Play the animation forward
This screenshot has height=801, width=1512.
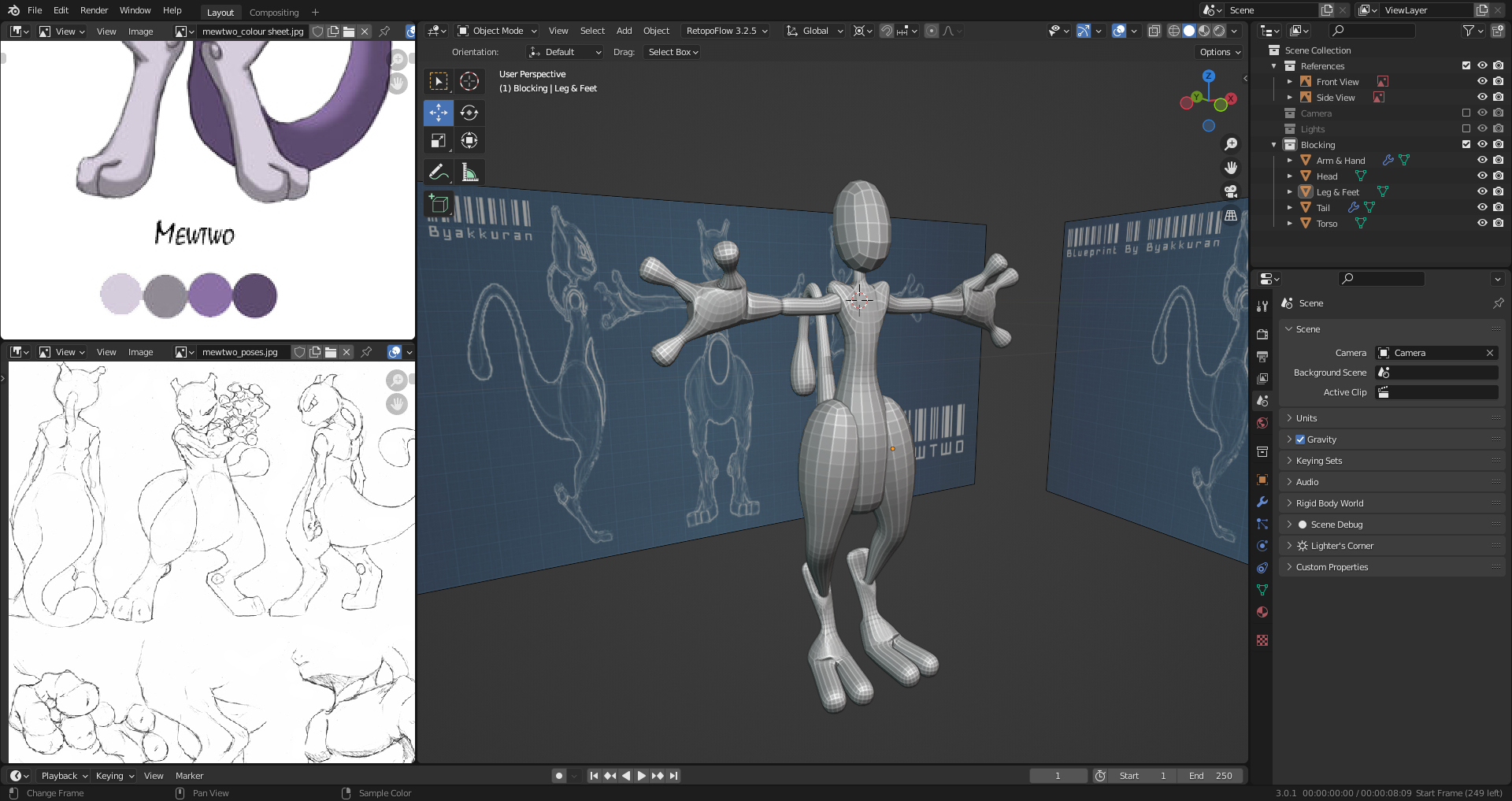coord(641,776)
